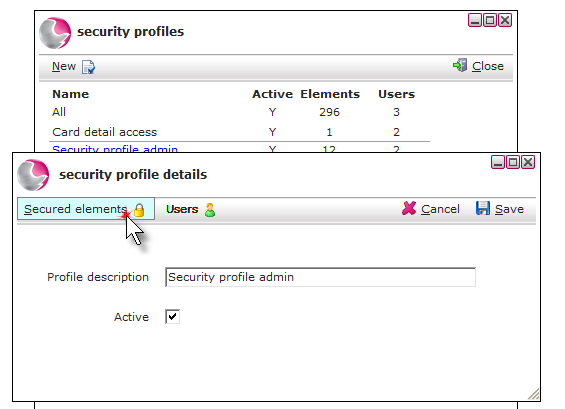This screenshot has height=409, width=565.
Task: Click elements count 1 for Card detail access
Action: tap(329, 132)
